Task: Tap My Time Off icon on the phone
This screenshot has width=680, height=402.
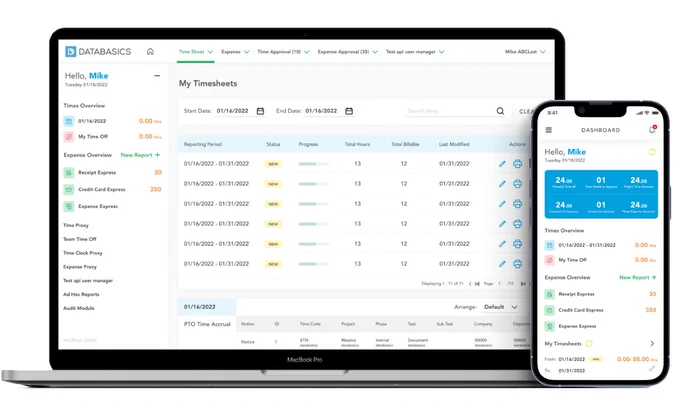Action: coord(549,260)
